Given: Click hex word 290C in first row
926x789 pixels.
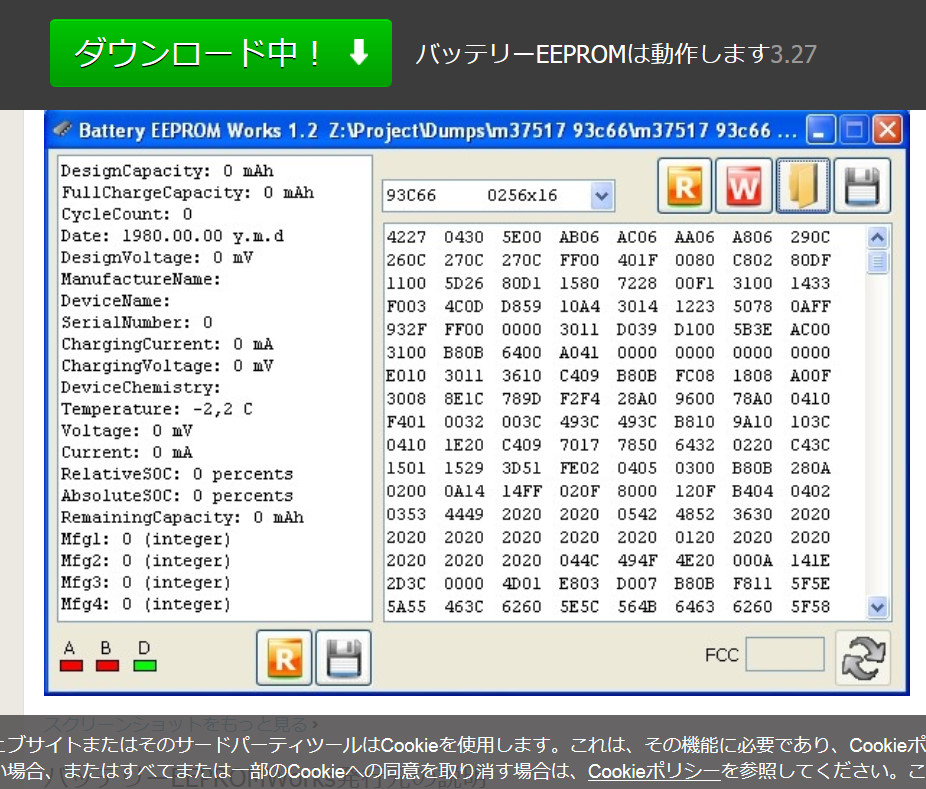Looking at the screenshot, I should 810,237.
